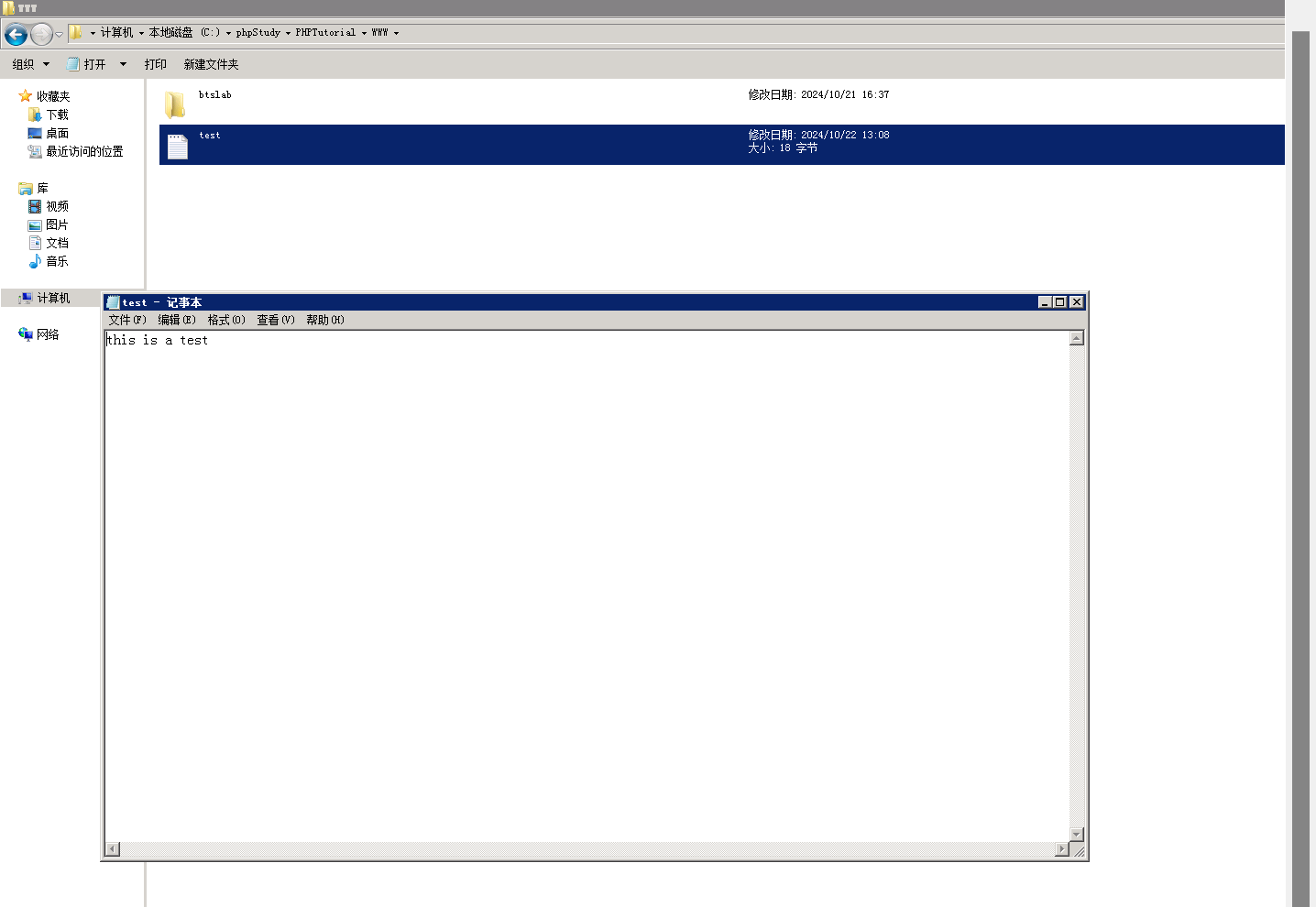Open 编辑(E) menu in Notepad
The width and height of the screenshot is (1316, 907).
tap(177, 320)
